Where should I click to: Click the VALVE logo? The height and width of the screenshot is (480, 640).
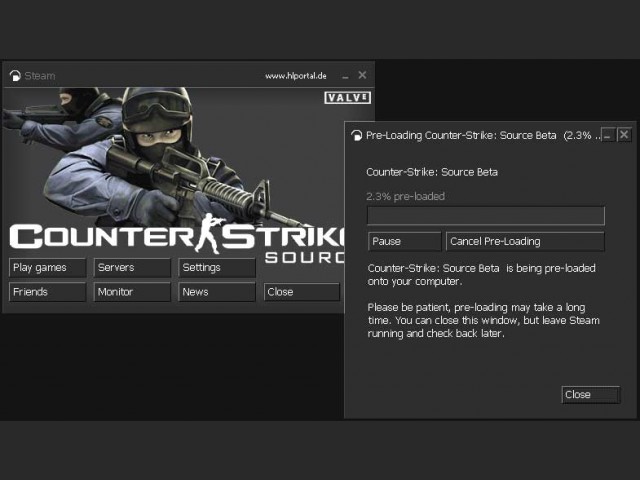tap(347, 98)
